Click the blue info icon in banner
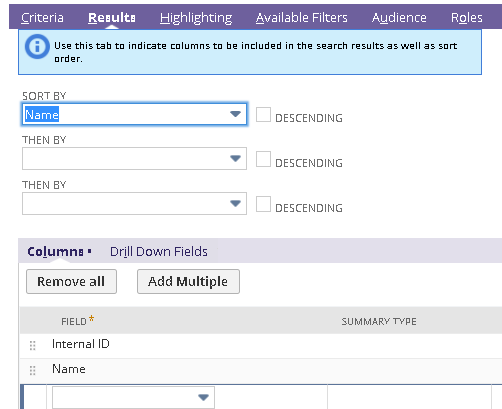 tap(37, 47)
